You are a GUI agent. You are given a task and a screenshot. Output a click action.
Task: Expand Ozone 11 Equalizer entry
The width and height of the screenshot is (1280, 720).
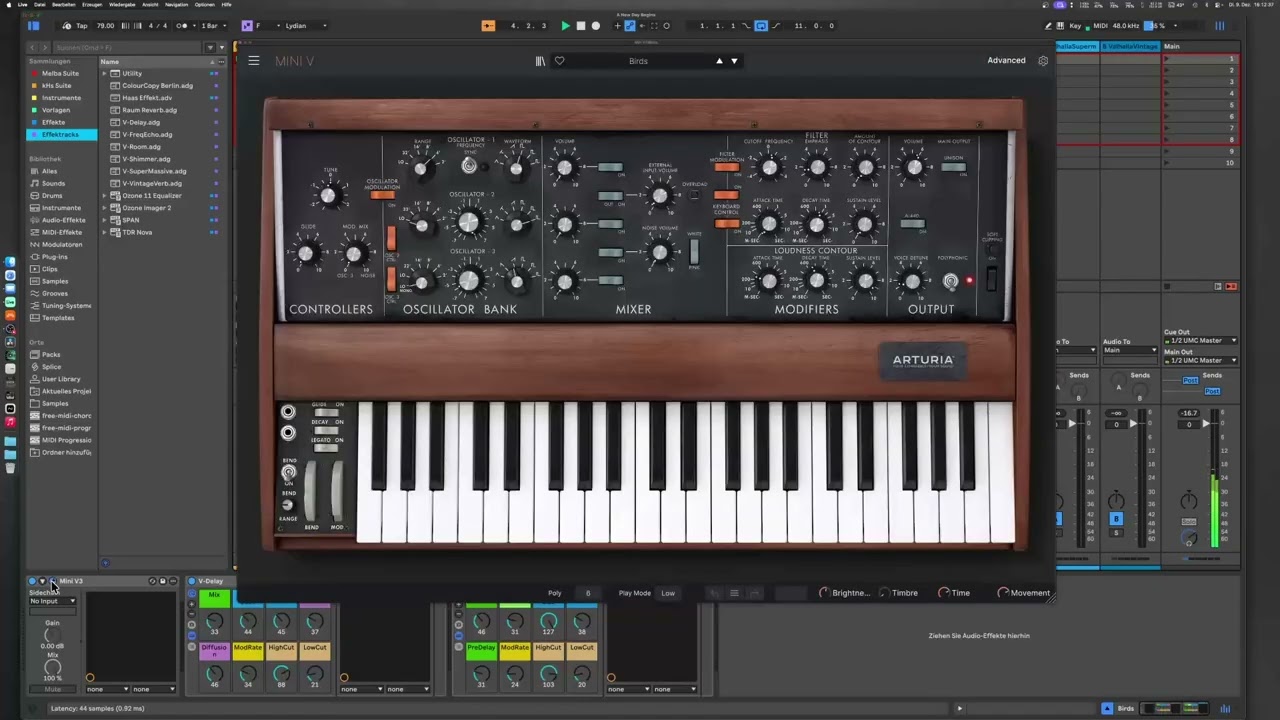tap(104, 196)
